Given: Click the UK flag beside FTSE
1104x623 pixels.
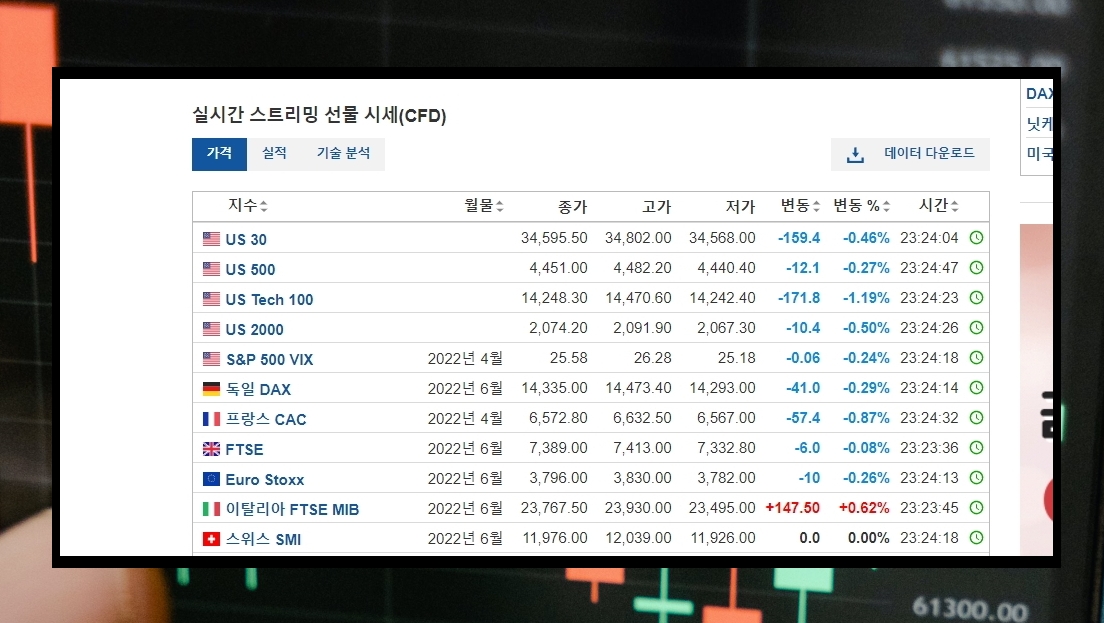Looking at the screenshot, I should (x=211, y=448).
